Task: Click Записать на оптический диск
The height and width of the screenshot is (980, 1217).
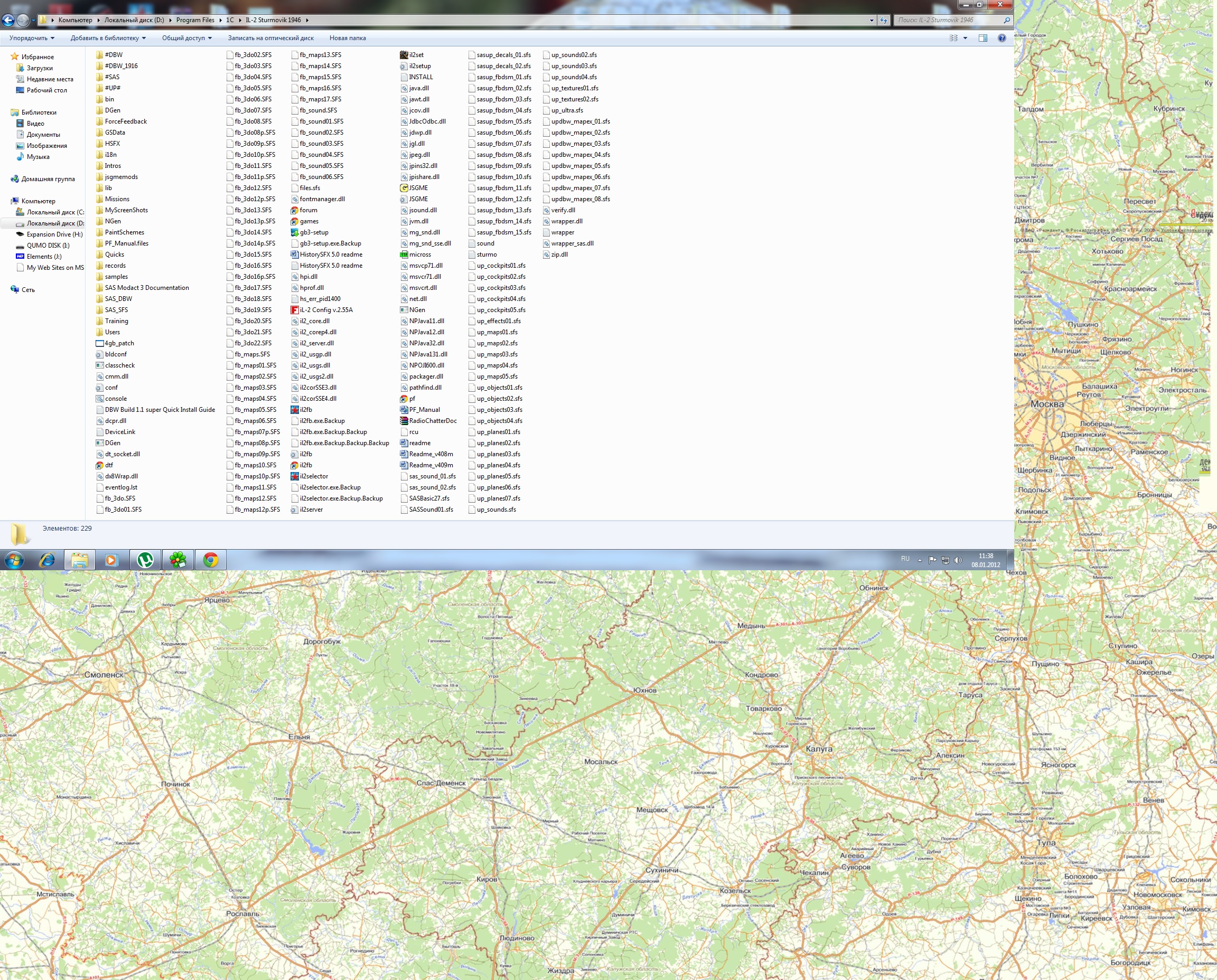Action: (x=270, y=38)
